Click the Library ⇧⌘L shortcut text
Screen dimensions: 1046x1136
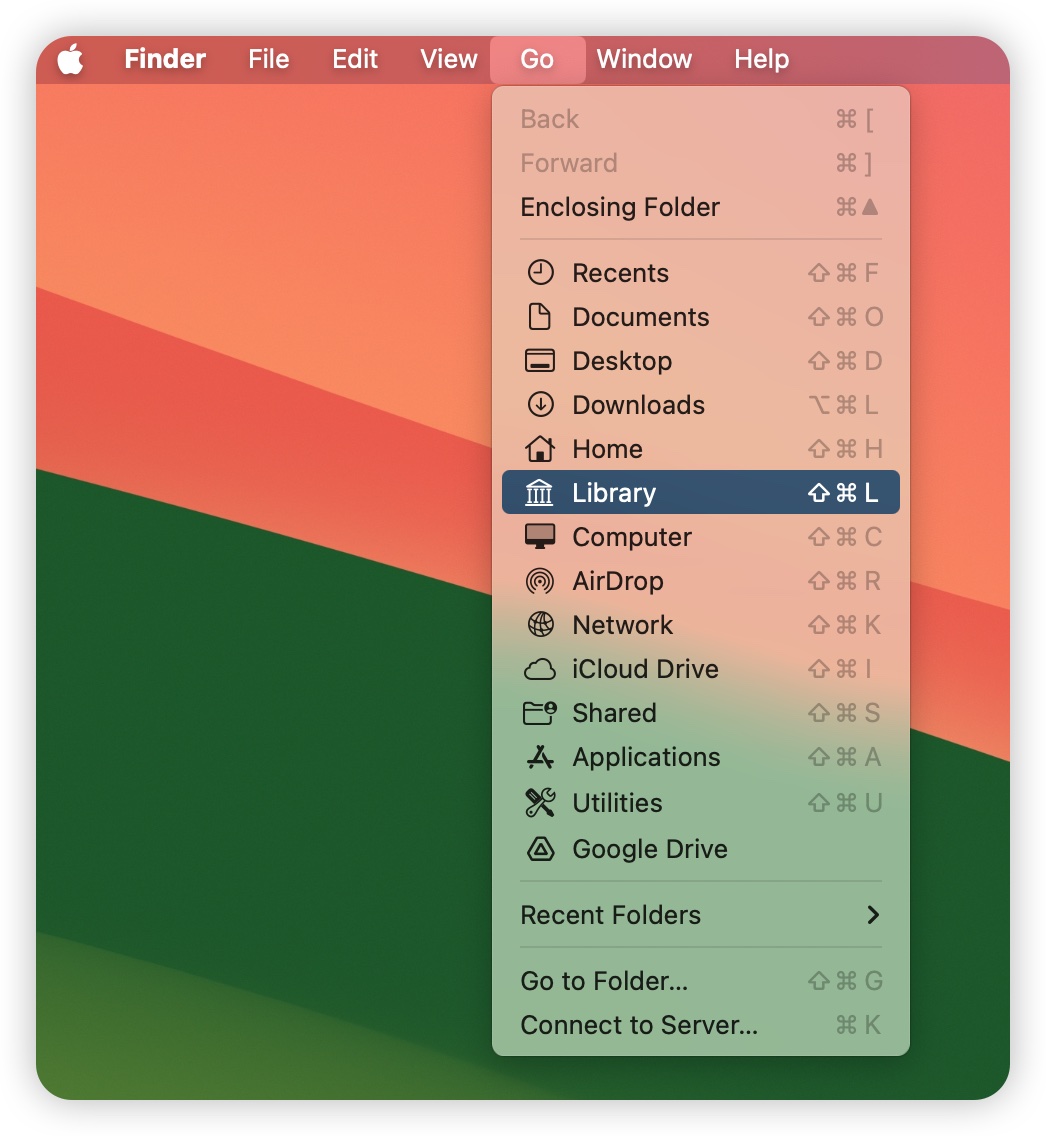[x=844, y=493]
